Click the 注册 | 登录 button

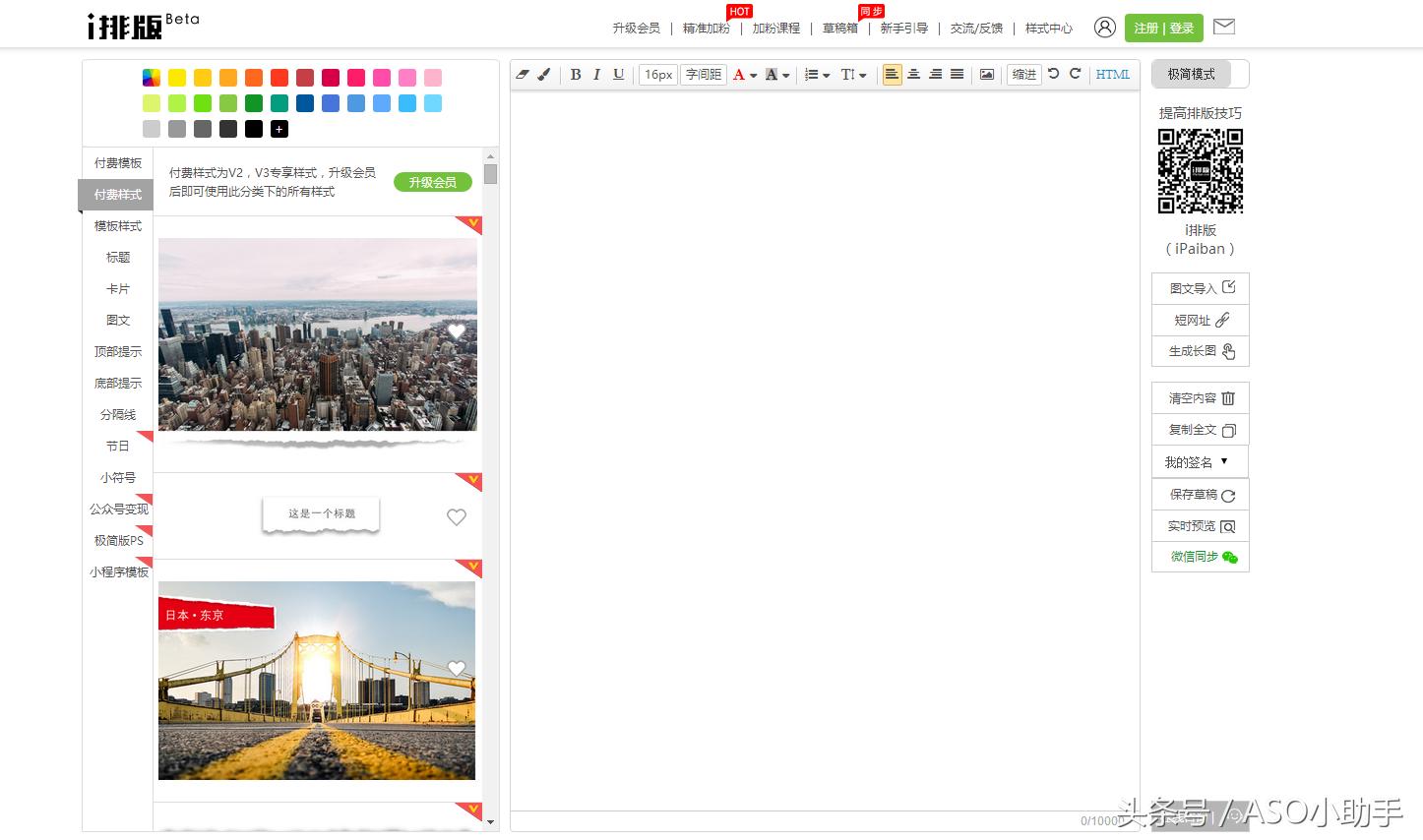[x=1163, y=29]
